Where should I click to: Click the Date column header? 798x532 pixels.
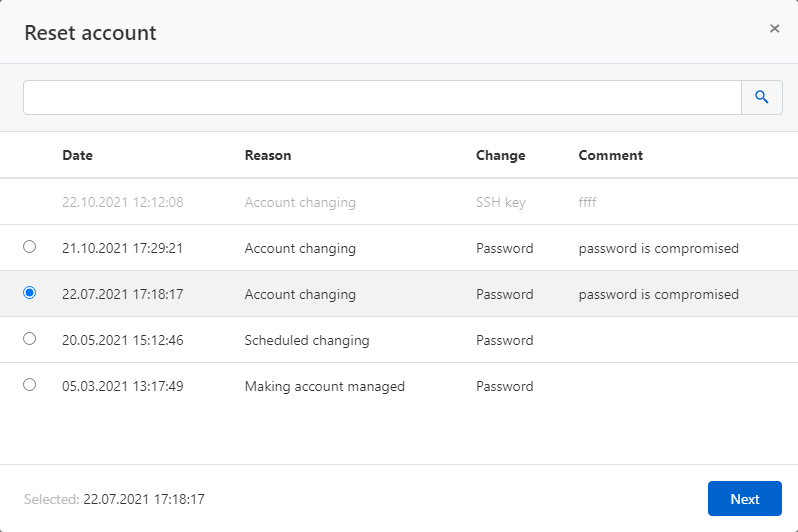coord(77,155)
